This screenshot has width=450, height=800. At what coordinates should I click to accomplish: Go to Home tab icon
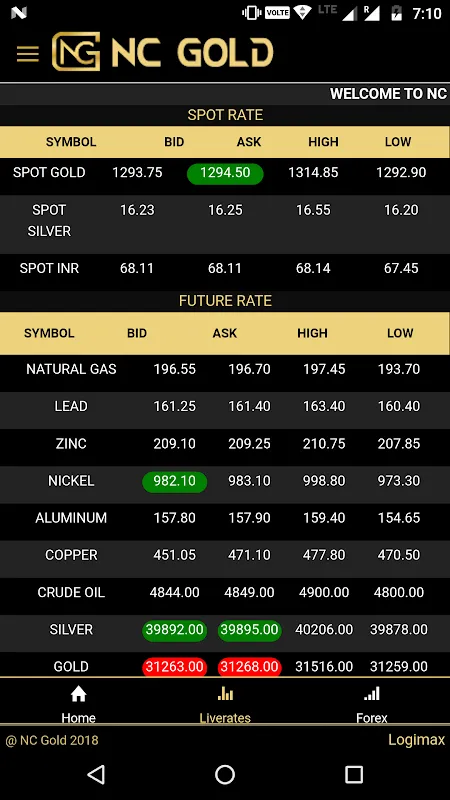coord(79,693)
